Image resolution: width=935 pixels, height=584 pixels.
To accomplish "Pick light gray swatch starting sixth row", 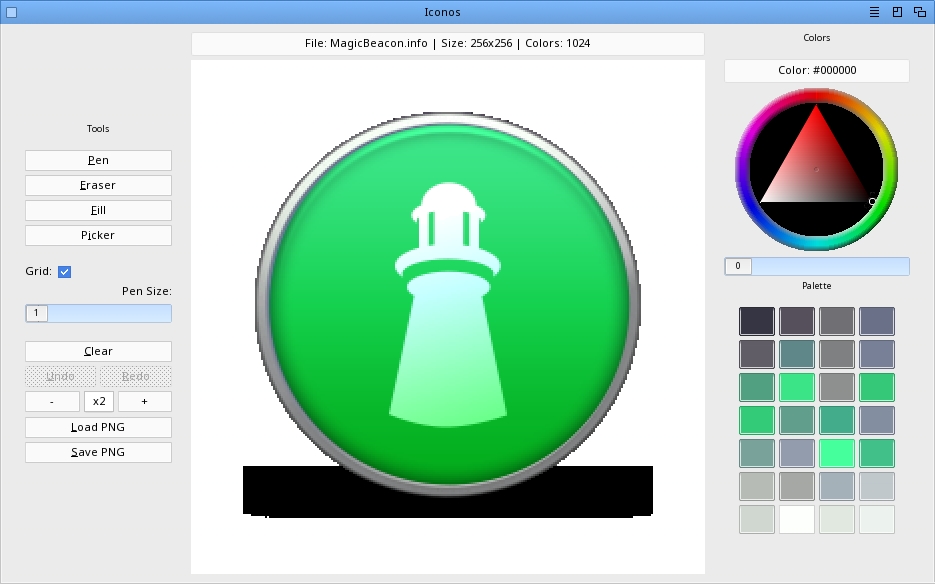I will (757, 486).
